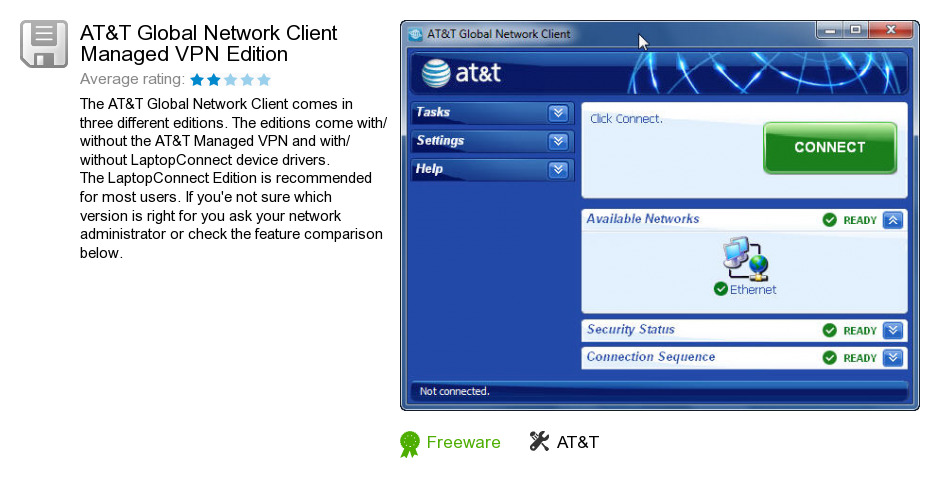The width and height of the screenshot is (940, 488).
Task: Maximize the AT&T Global Network Client window
Action: click(x=856, y=30)
